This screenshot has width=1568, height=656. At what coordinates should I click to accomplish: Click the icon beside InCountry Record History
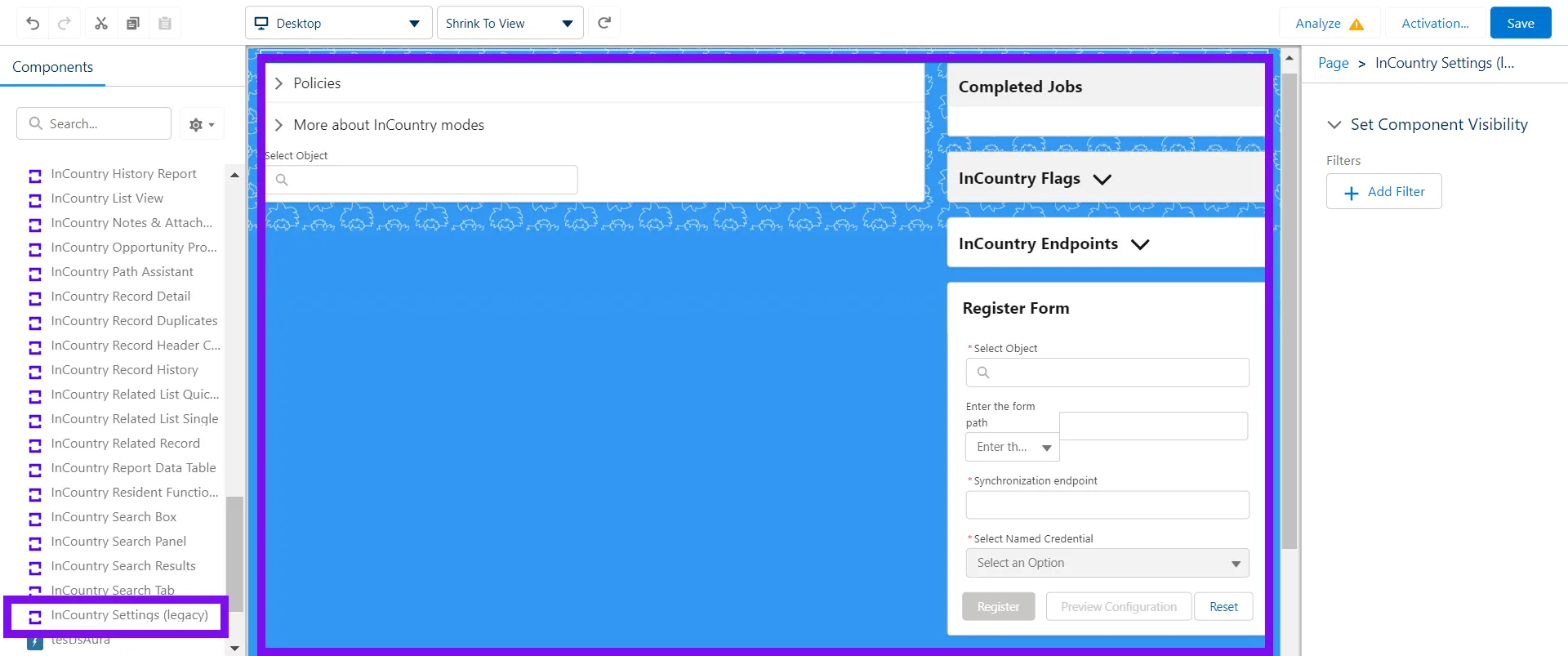[35, 371]
